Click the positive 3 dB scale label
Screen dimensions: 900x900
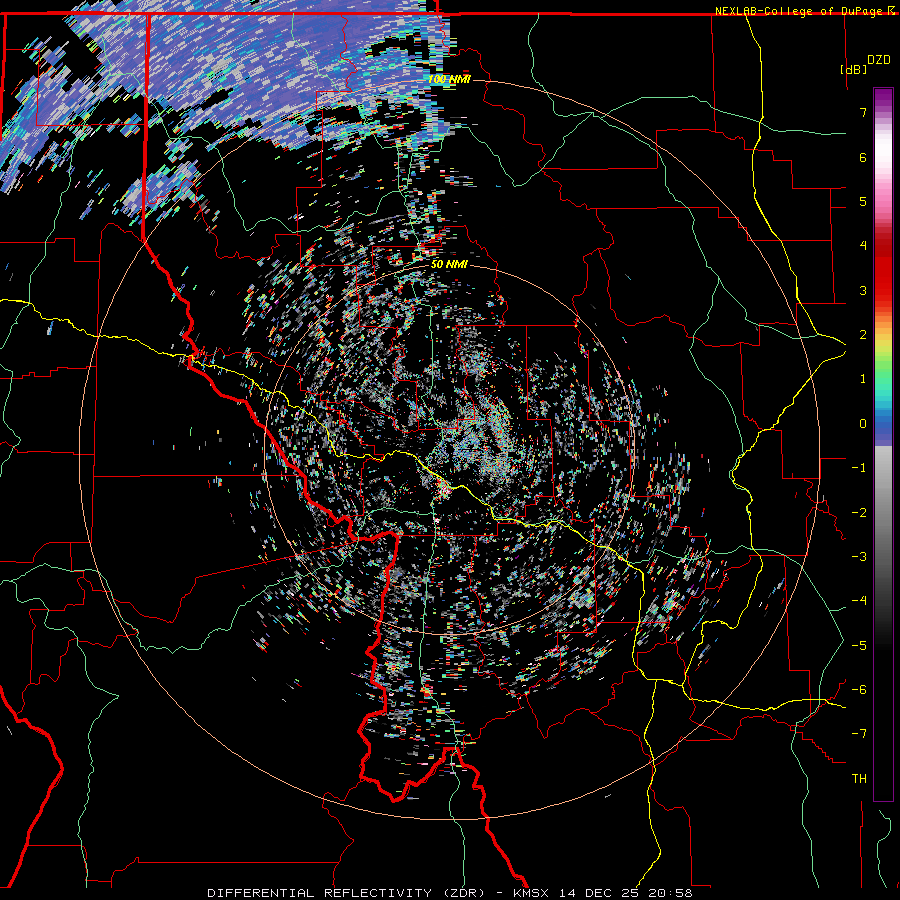tap(863, 290)
